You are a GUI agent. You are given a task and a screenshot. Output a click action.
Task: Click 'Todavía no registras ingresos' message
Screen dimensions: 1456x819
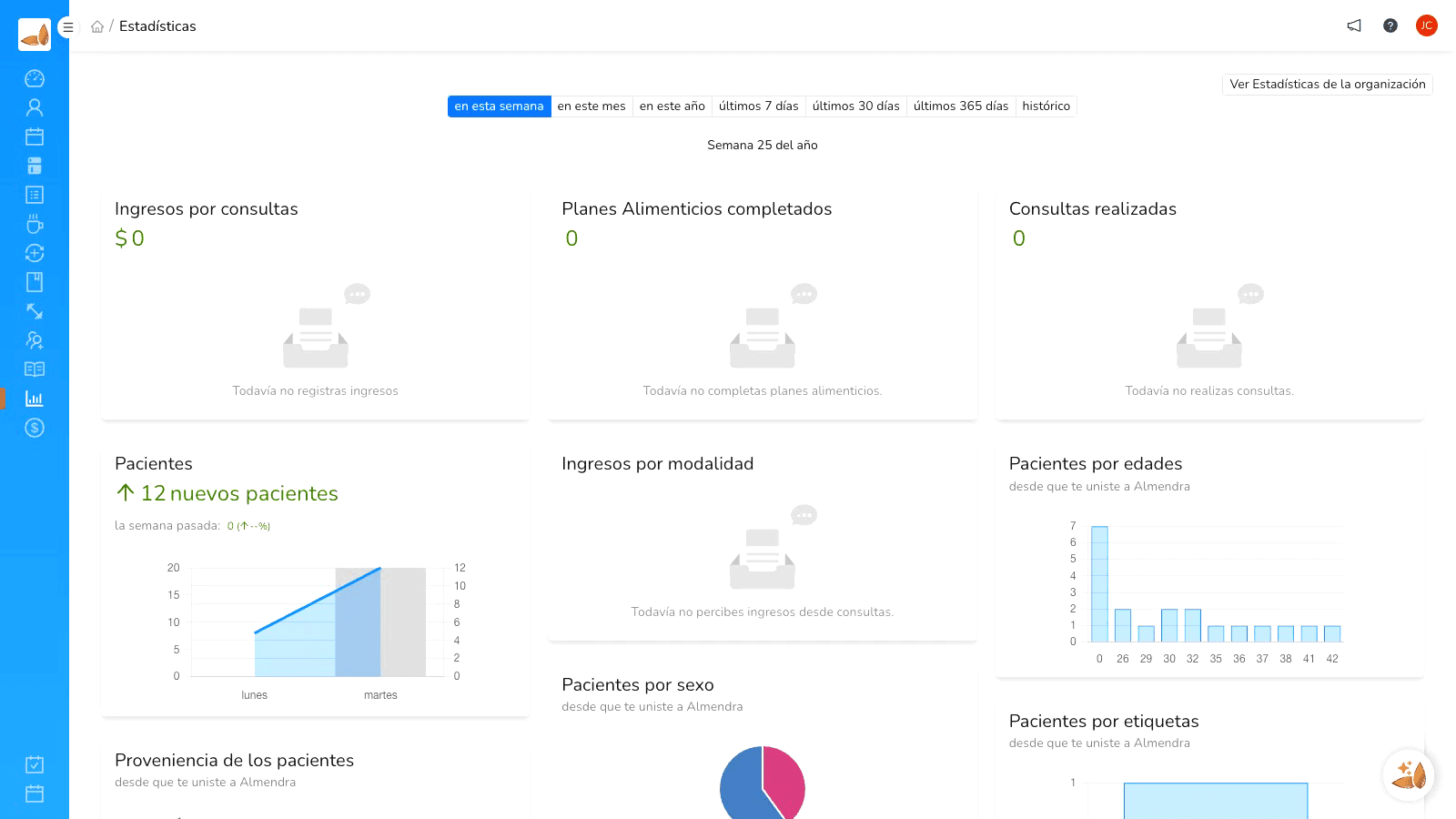tap(315, 391)
